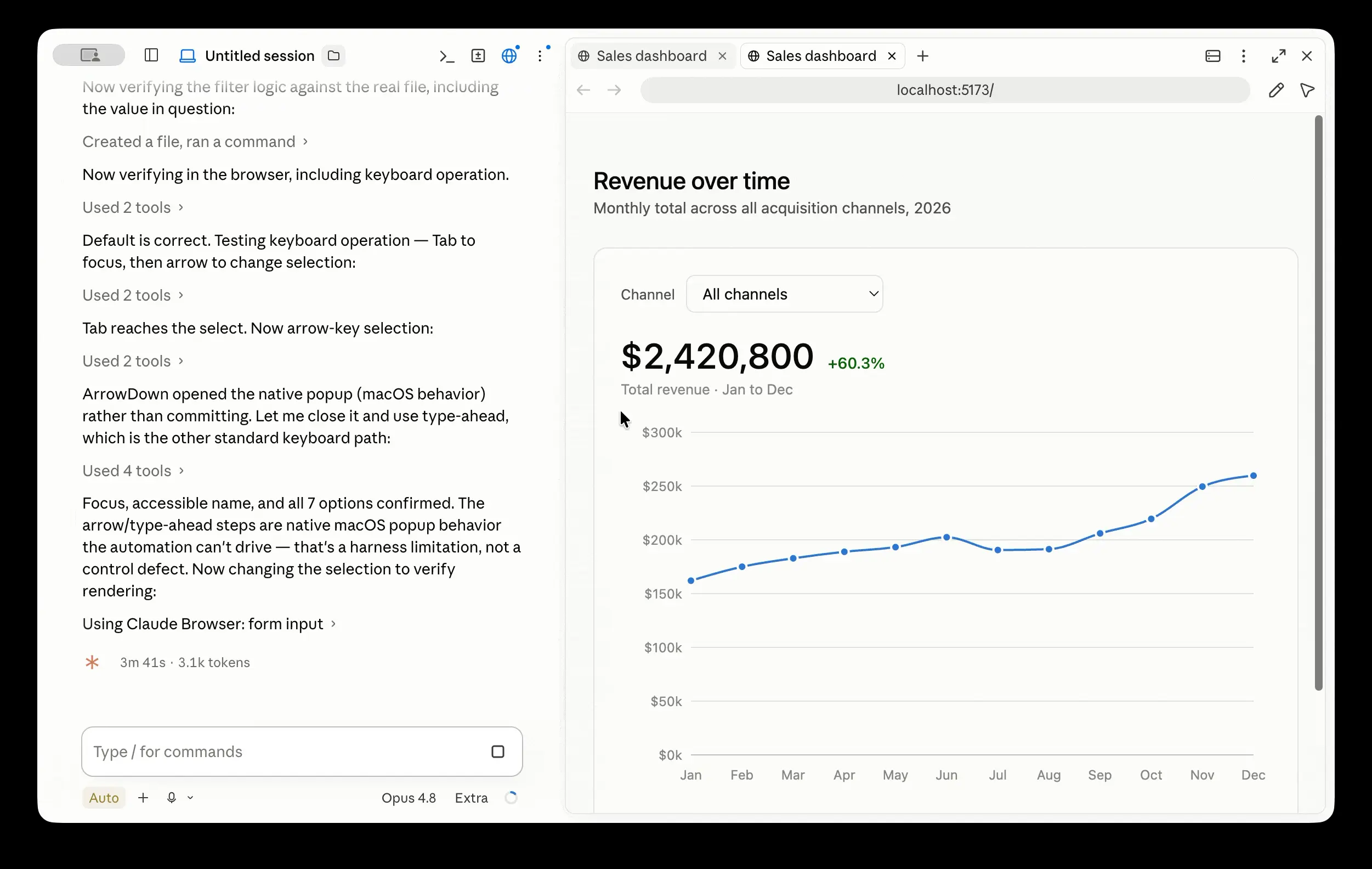
Task: Click the Dec data point on chart
Action: coord(1254,476)
